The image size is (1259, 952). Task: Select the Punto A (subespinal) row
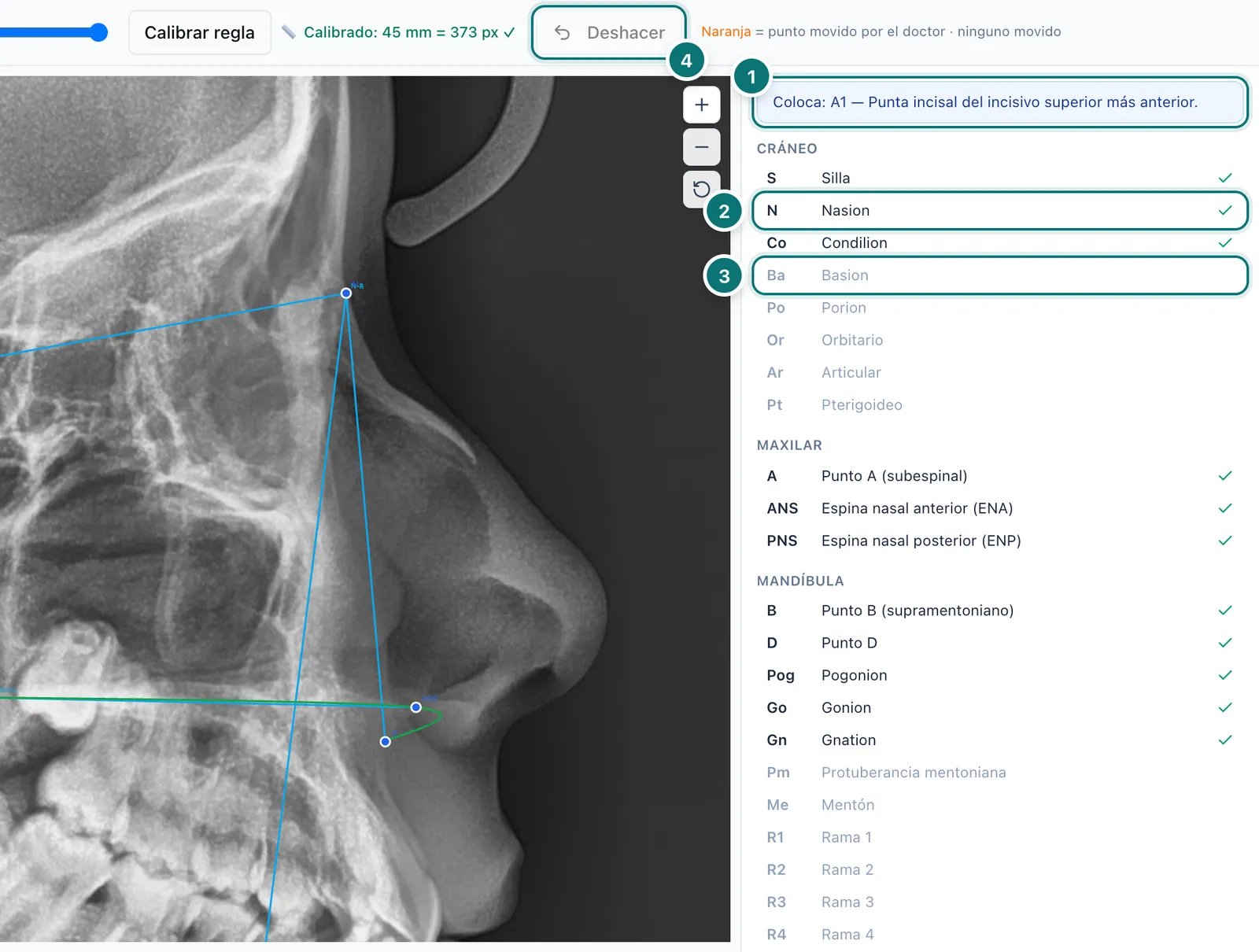click(x=999, y=475)
